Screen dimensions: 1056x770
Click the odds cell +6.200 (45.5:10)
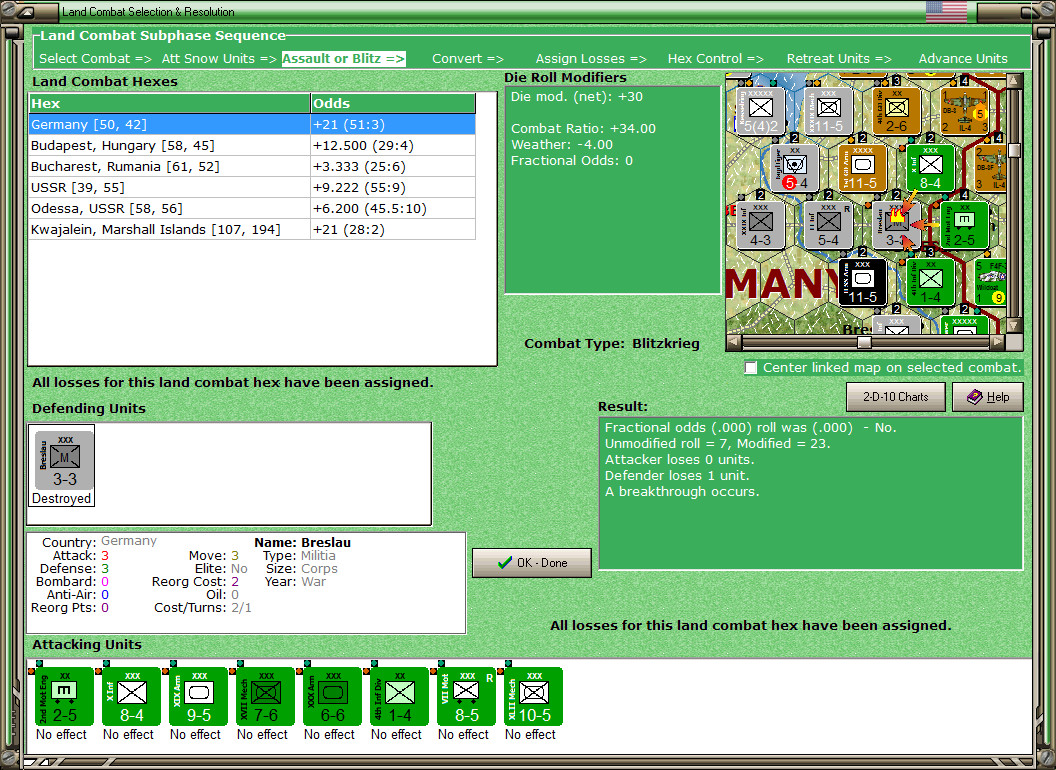[x=393, y=208]
